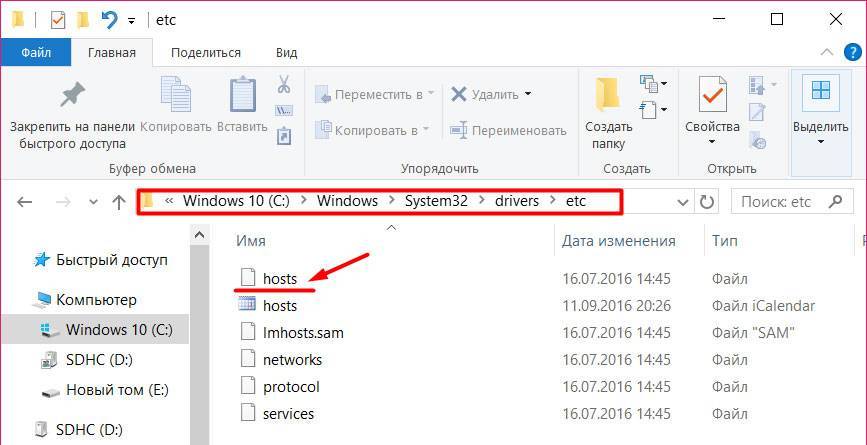Click the search magnifier icon

(x=837, y=201)
